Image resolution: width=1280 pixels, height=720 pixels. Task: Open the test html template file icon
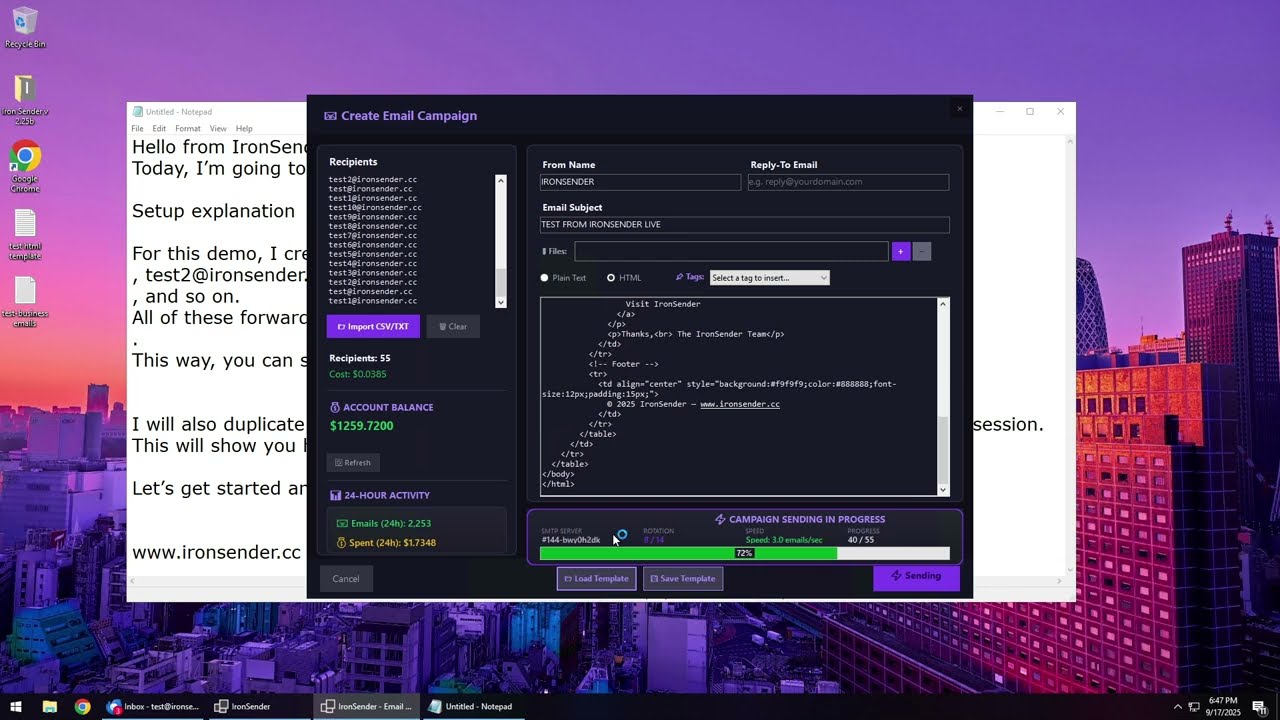[x=25, y=234]
